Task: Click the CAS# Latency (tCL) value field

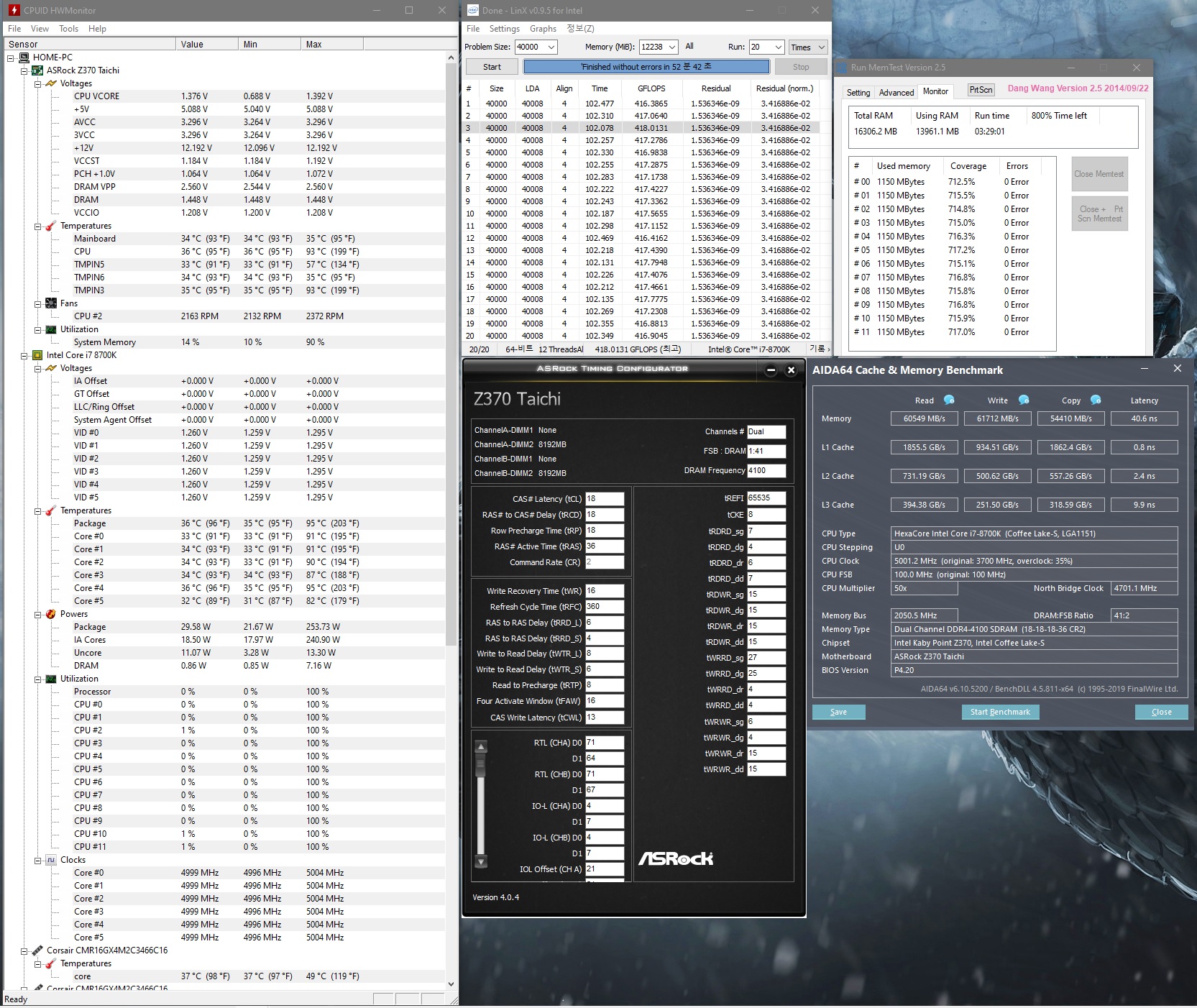Action: [604, 499]
